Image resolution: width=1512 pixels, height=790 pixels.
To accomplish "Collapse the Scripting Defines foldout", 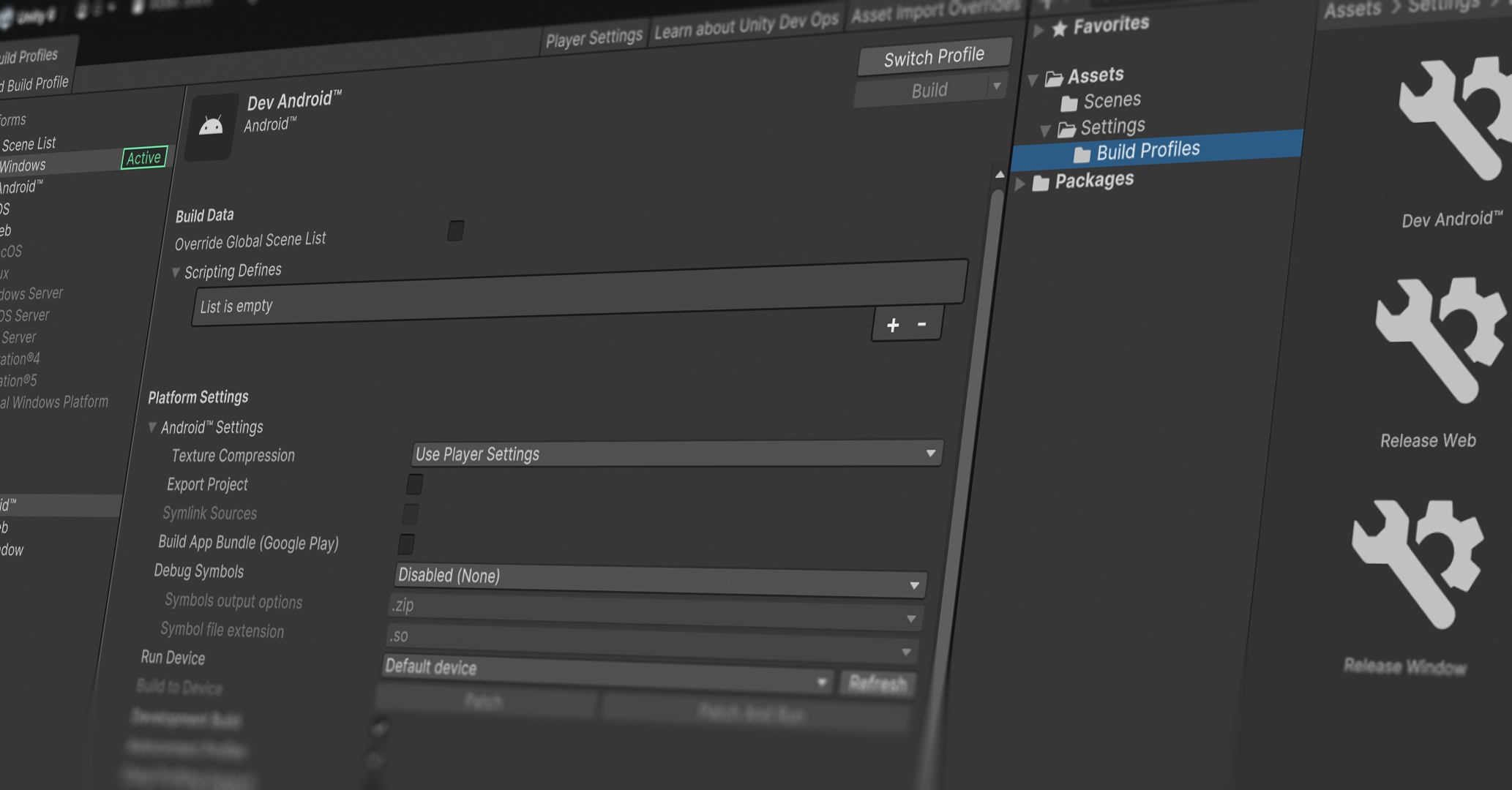I will 176,273.
